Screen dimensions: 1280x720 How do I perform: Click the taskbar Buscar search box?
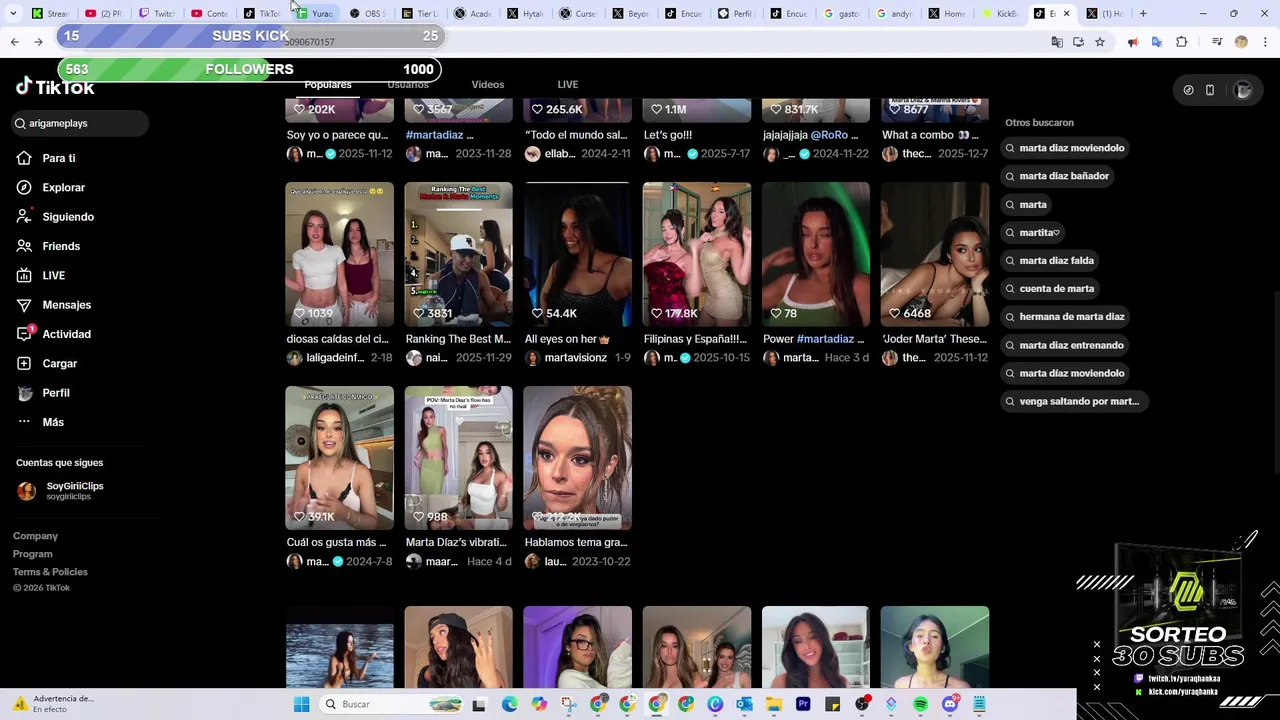coord(392,704)
